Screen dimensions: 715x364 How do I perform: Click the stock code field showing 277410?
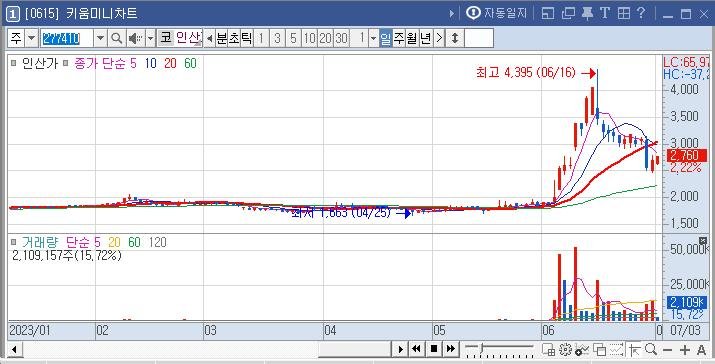[67, 39]
